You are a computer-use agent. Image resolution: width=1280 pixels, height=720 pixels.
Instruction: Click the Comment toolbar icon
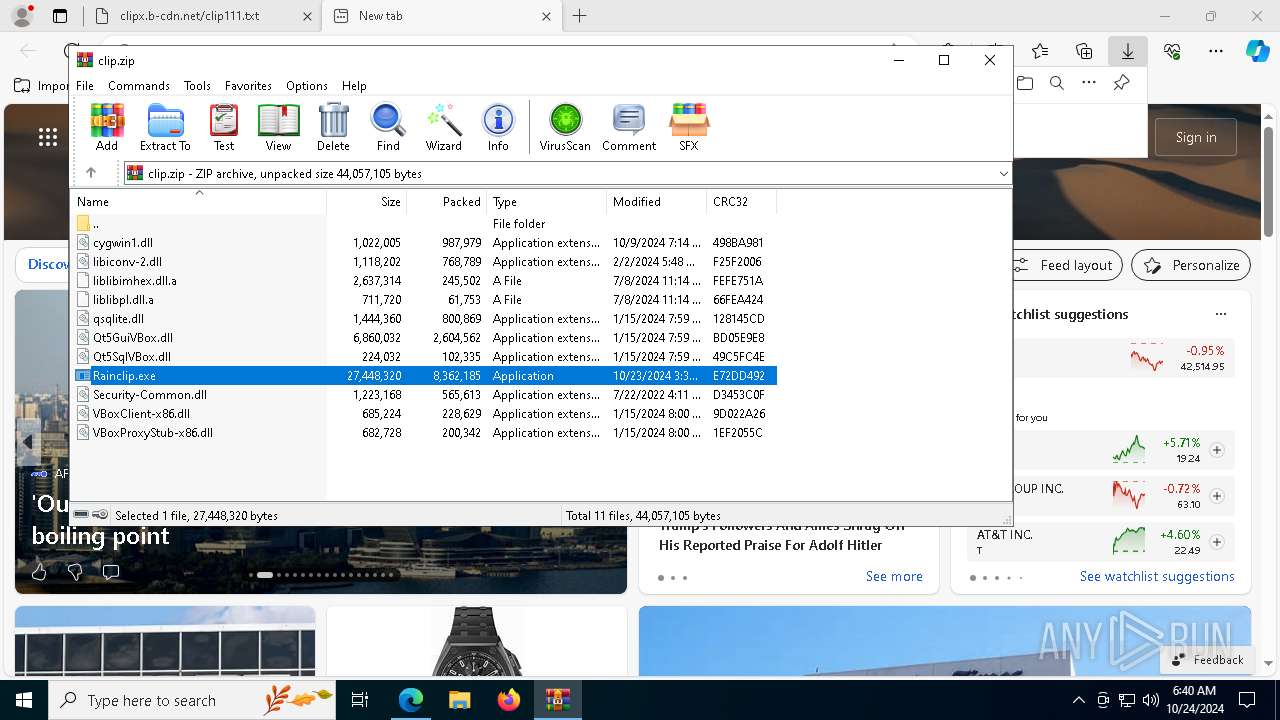coord(629,127)
